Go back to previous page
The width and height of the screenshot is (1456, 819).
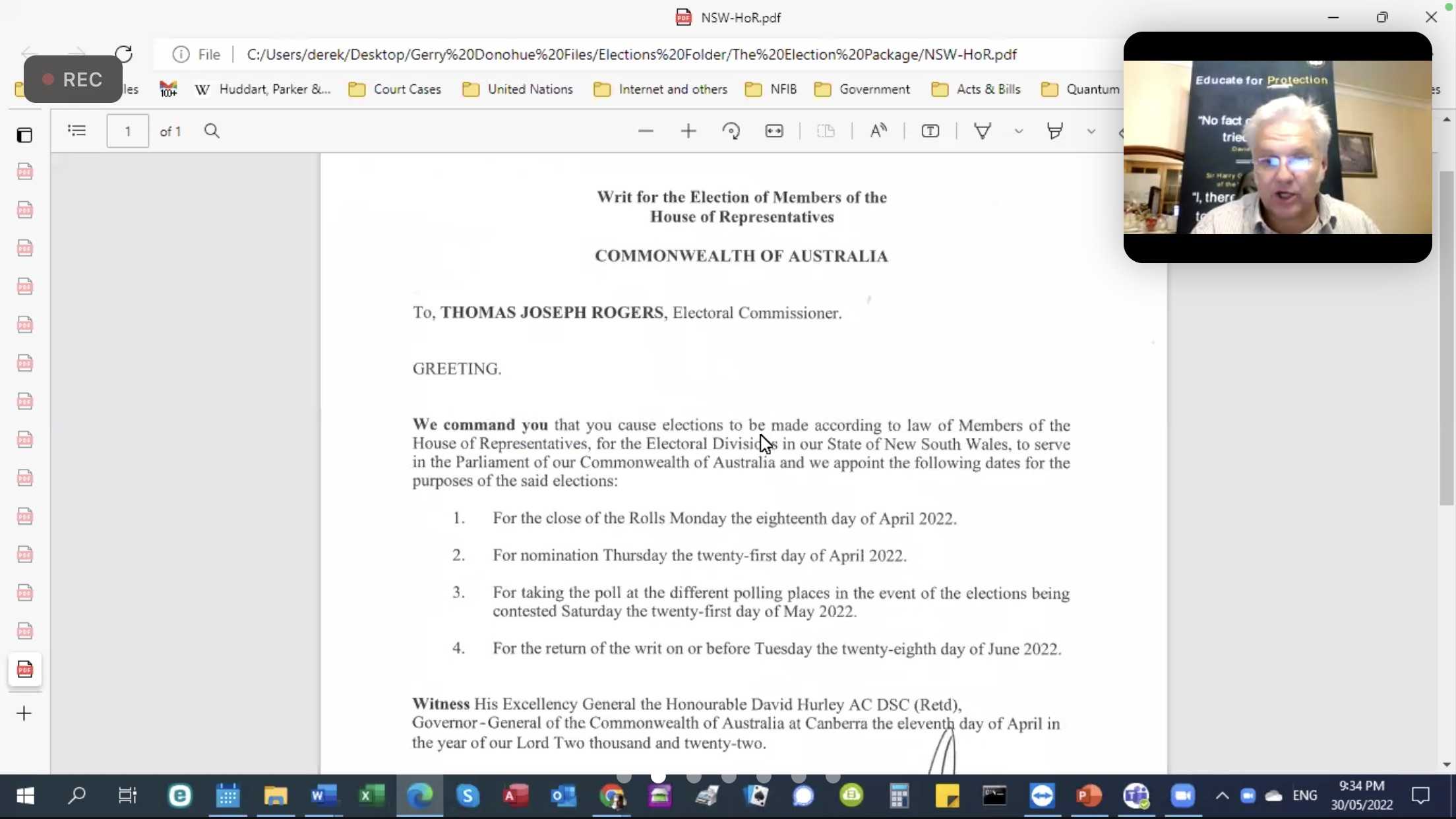tap(30, 54)
